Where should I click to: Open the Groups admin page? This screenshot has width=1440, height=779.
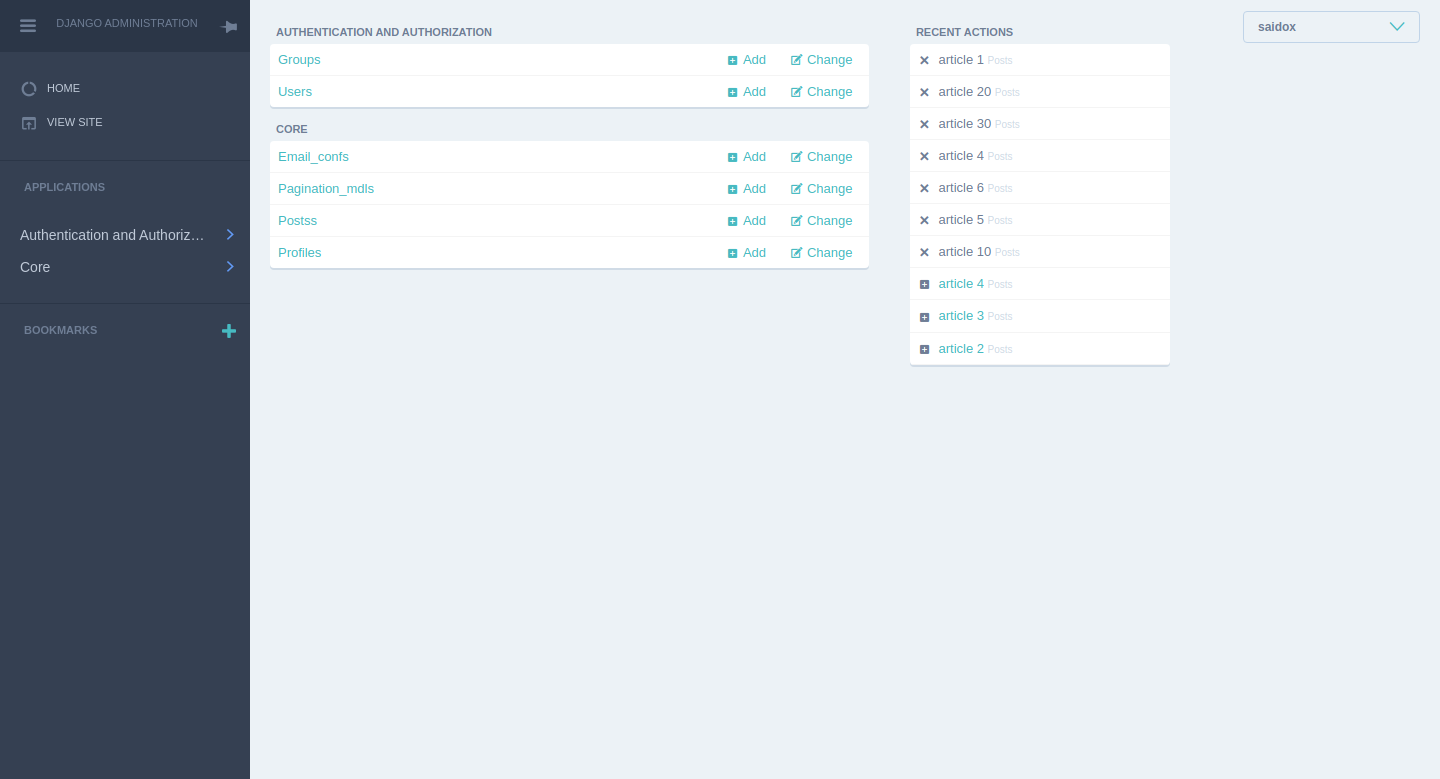click(x=299, y=60)
